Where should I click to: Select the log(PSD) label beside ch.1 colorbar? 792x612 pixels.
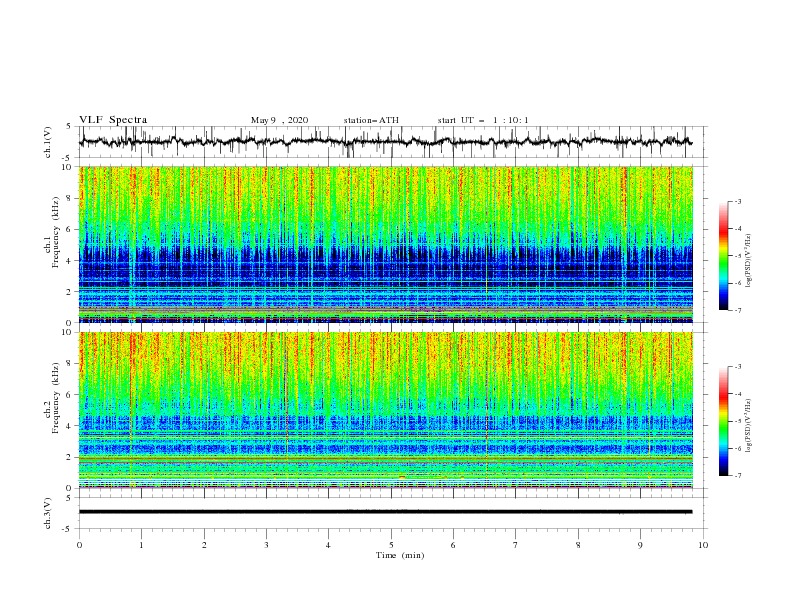(749, 261)
